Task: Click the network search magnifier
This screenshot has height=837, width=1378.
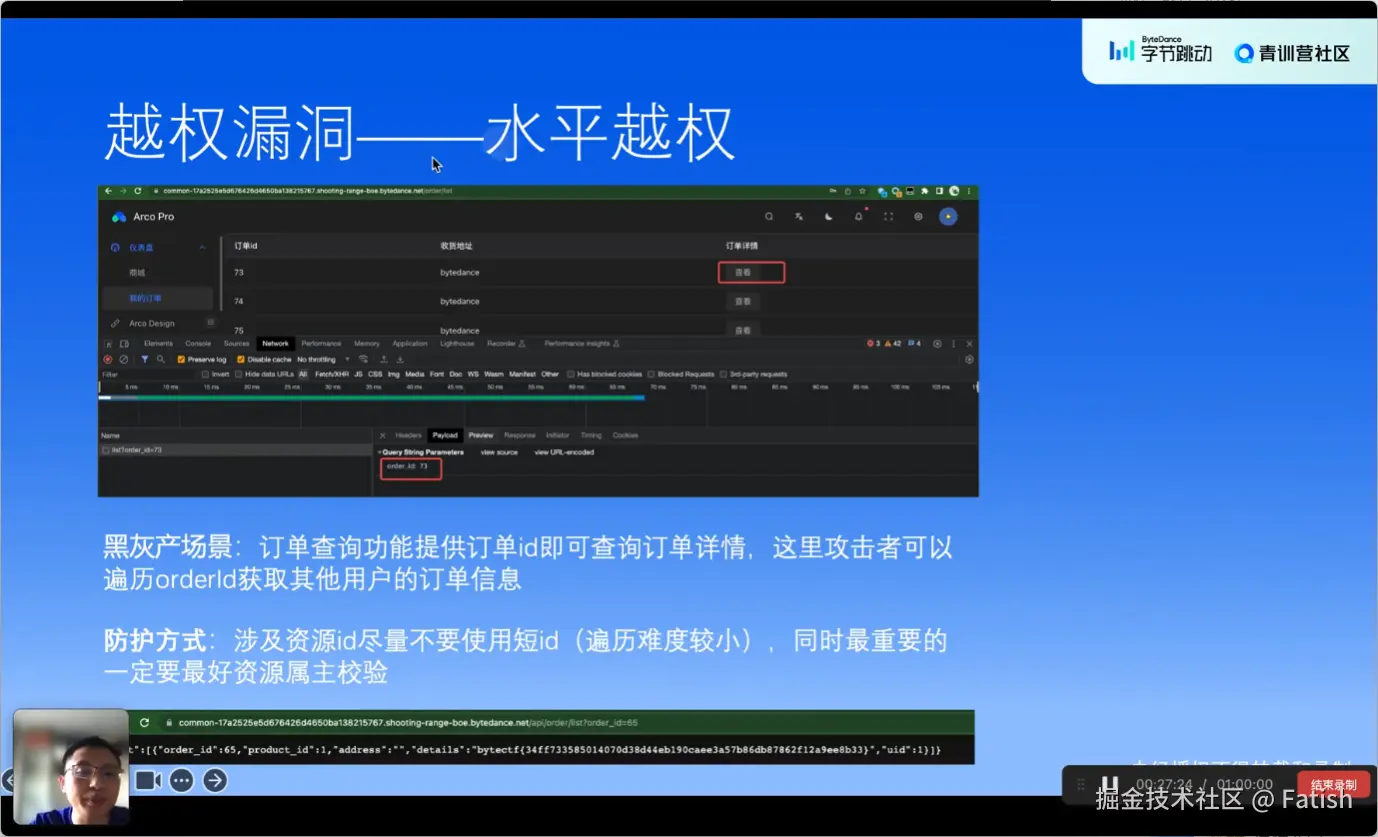Action: coord(161,359)
